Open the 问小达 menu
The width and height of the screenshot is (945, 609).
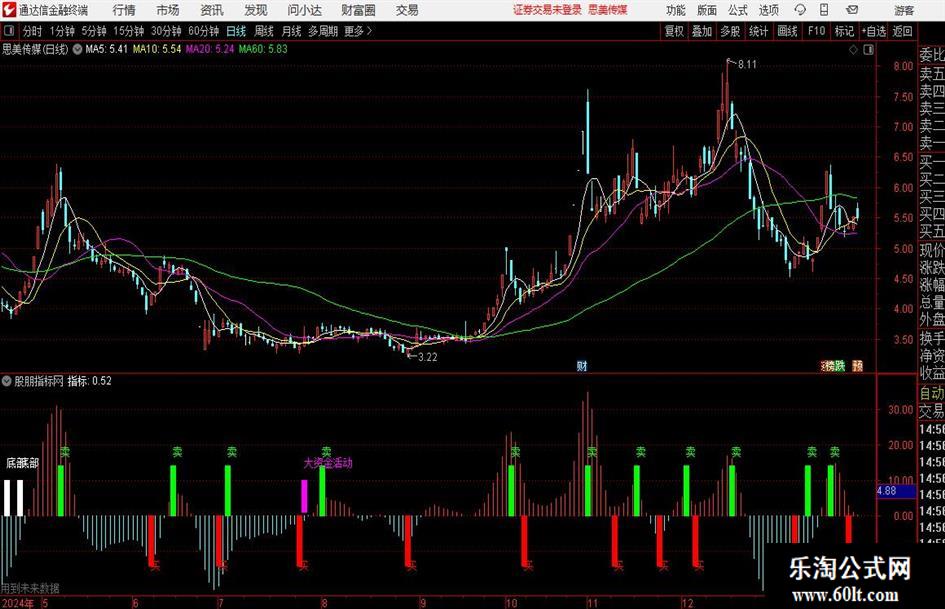point(304,10)
